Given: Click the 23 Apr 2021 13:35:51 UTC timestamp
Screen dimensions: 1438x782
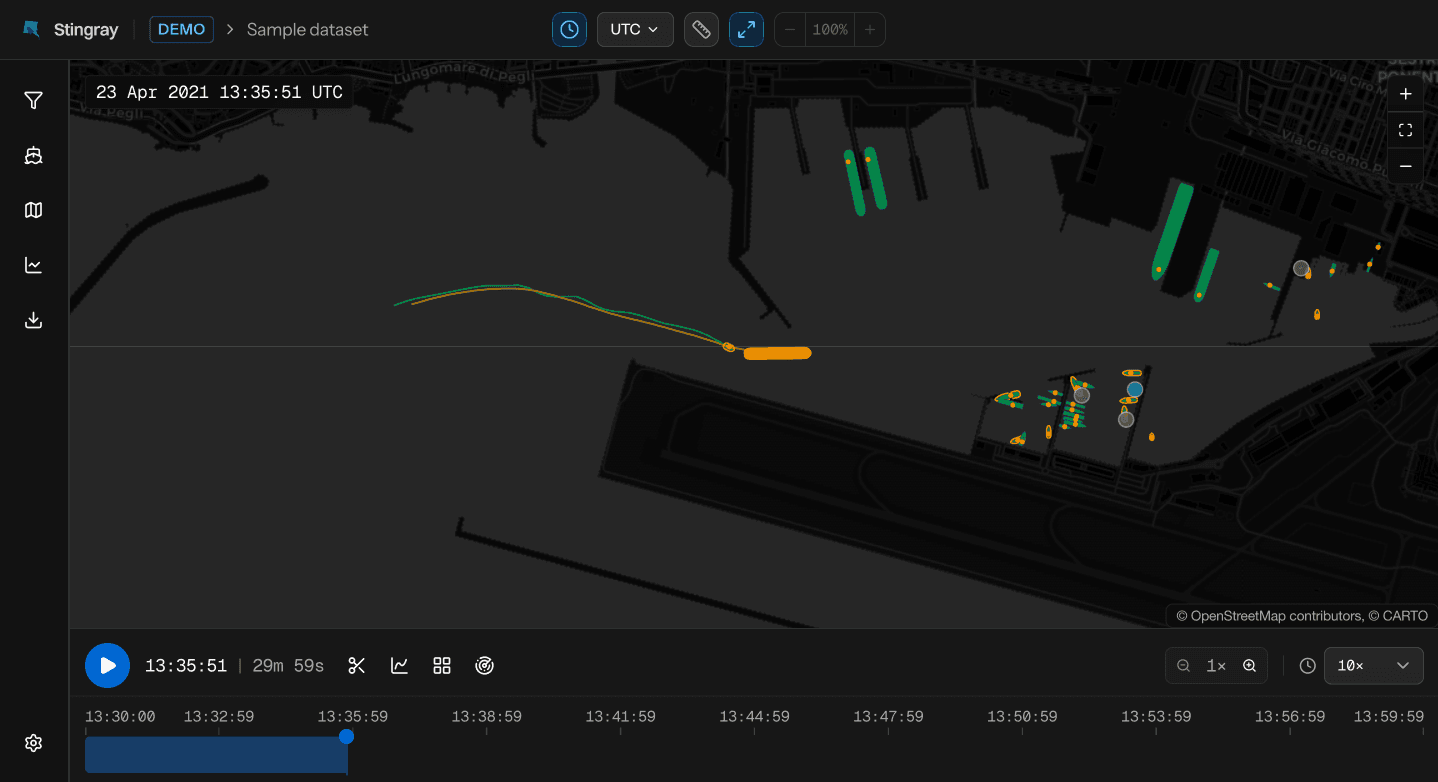Looking at the screenshot, I should tap(219, 92).
